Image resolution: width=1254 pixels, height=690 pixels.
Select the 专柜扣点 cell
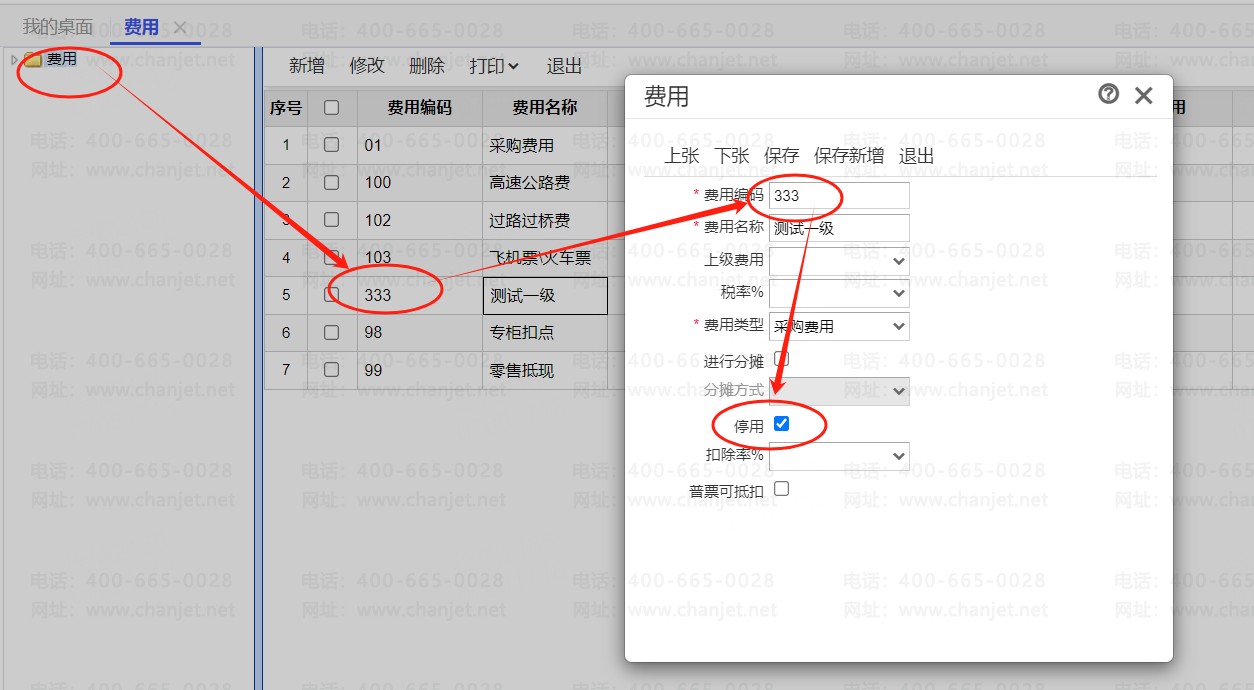(545, 333)
